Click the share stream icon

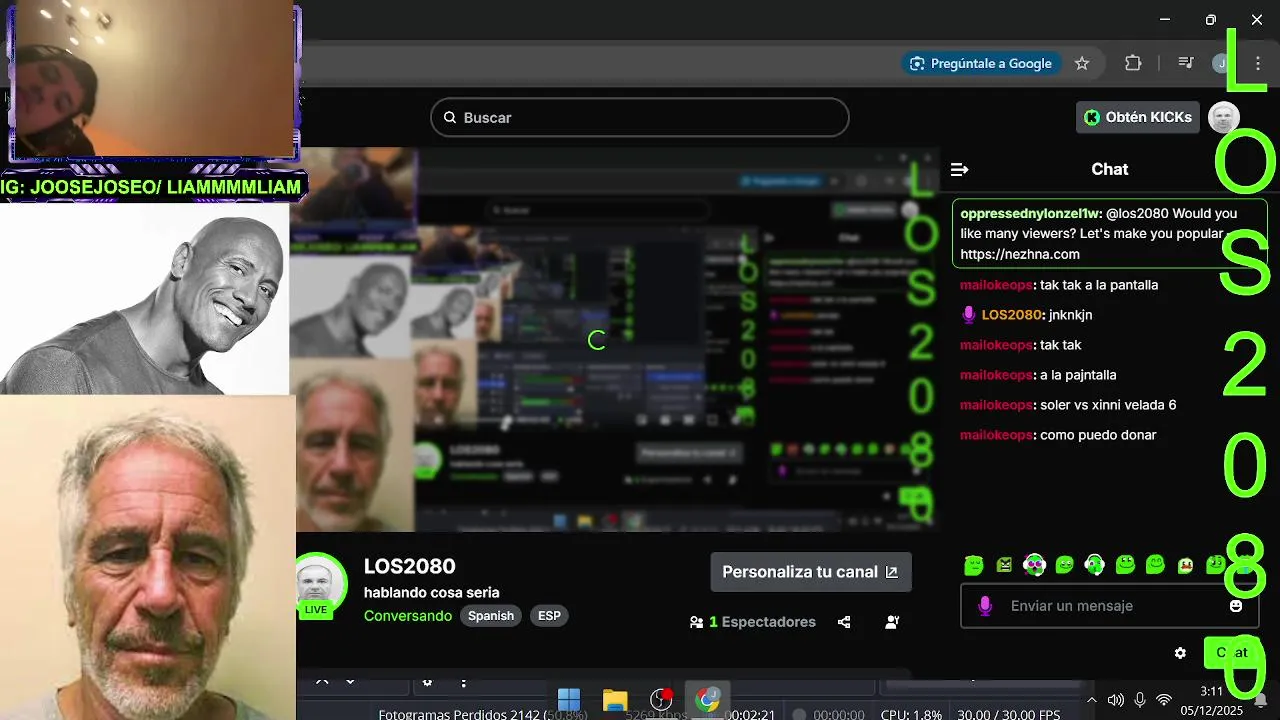click(x=844, y=622)
